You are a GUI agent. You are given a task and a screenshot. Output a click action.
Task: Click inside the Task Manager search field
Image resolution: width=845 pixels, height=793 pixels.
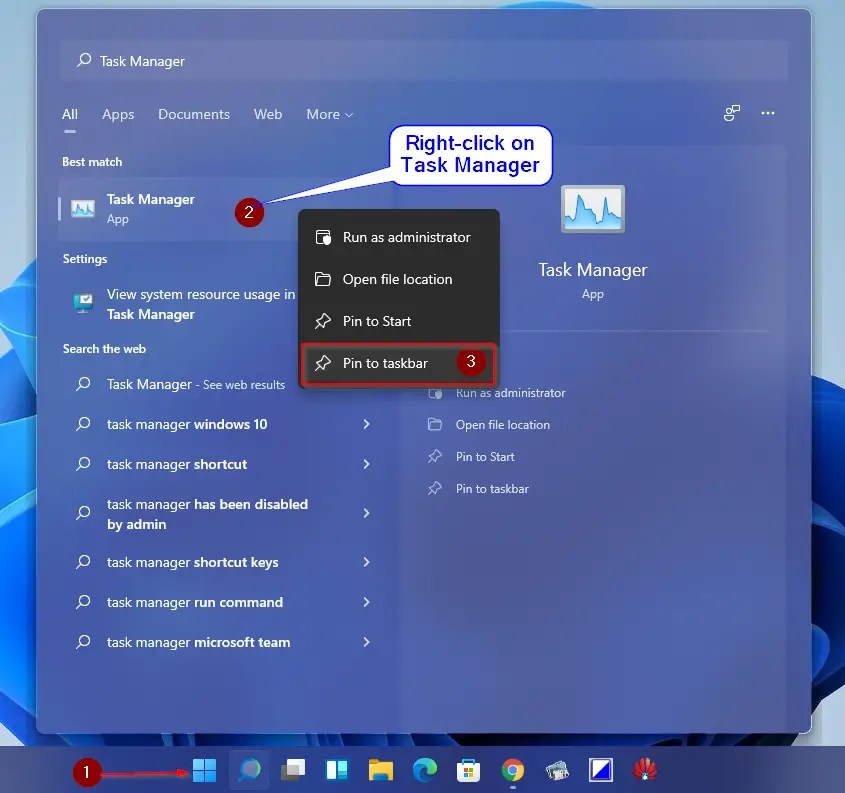(300, 61)
